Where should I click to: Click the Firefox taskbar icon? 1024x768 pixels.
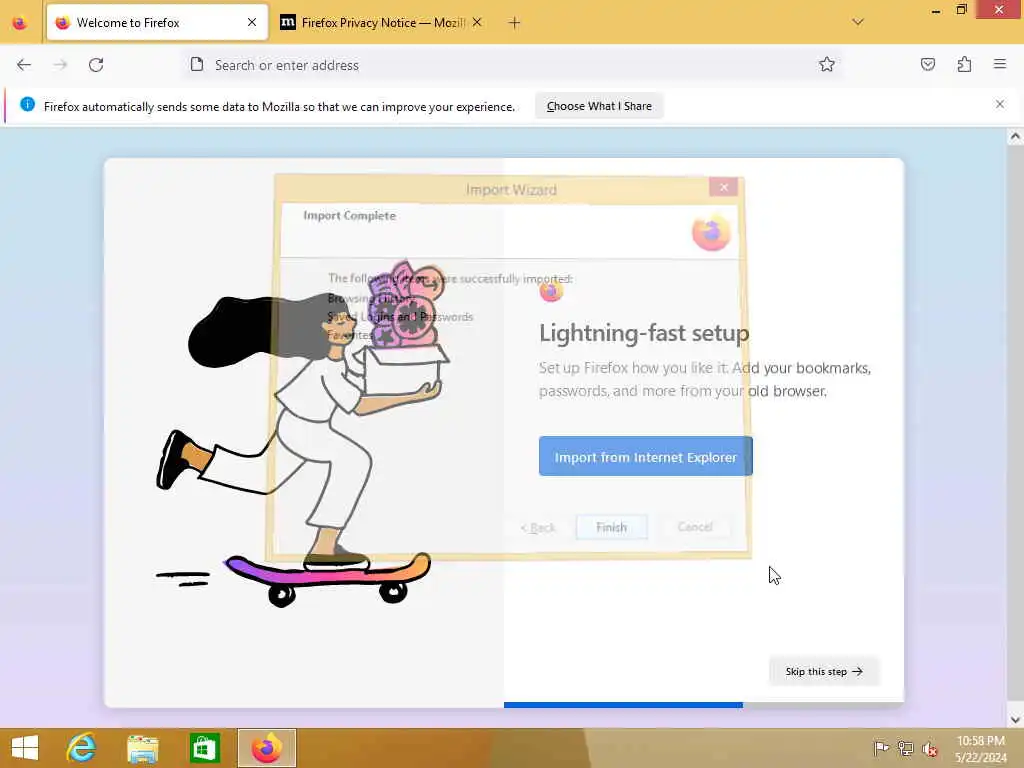coord(266,748)
